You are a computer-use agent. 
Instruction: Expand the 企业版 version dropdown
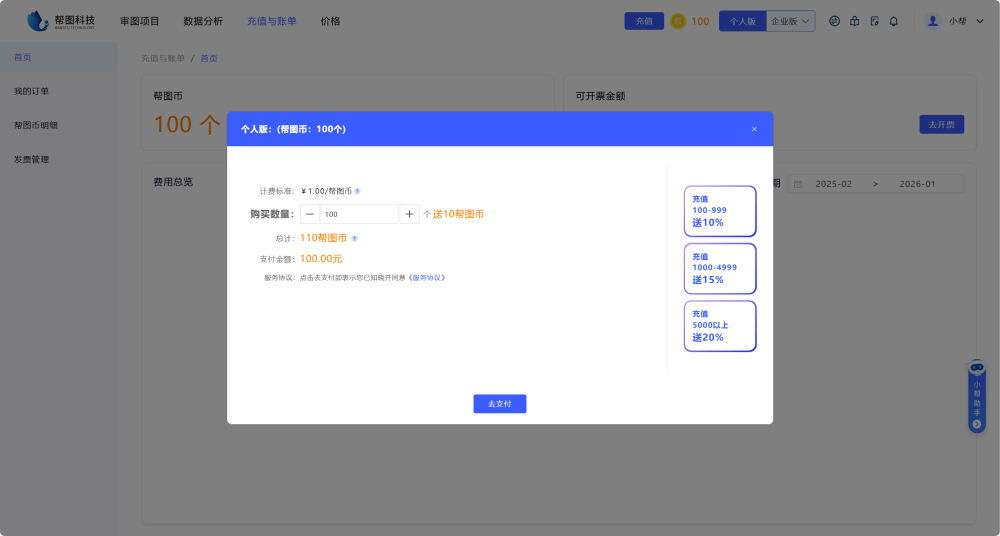(791, 21)
